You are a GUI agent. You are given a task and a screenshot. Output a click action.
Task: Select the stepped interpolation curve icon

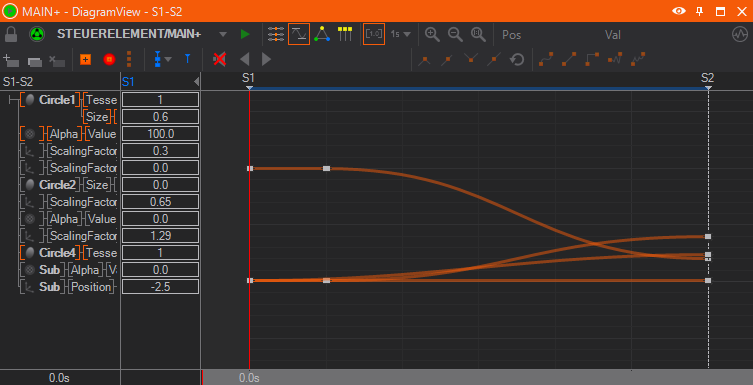pos(592,60)
